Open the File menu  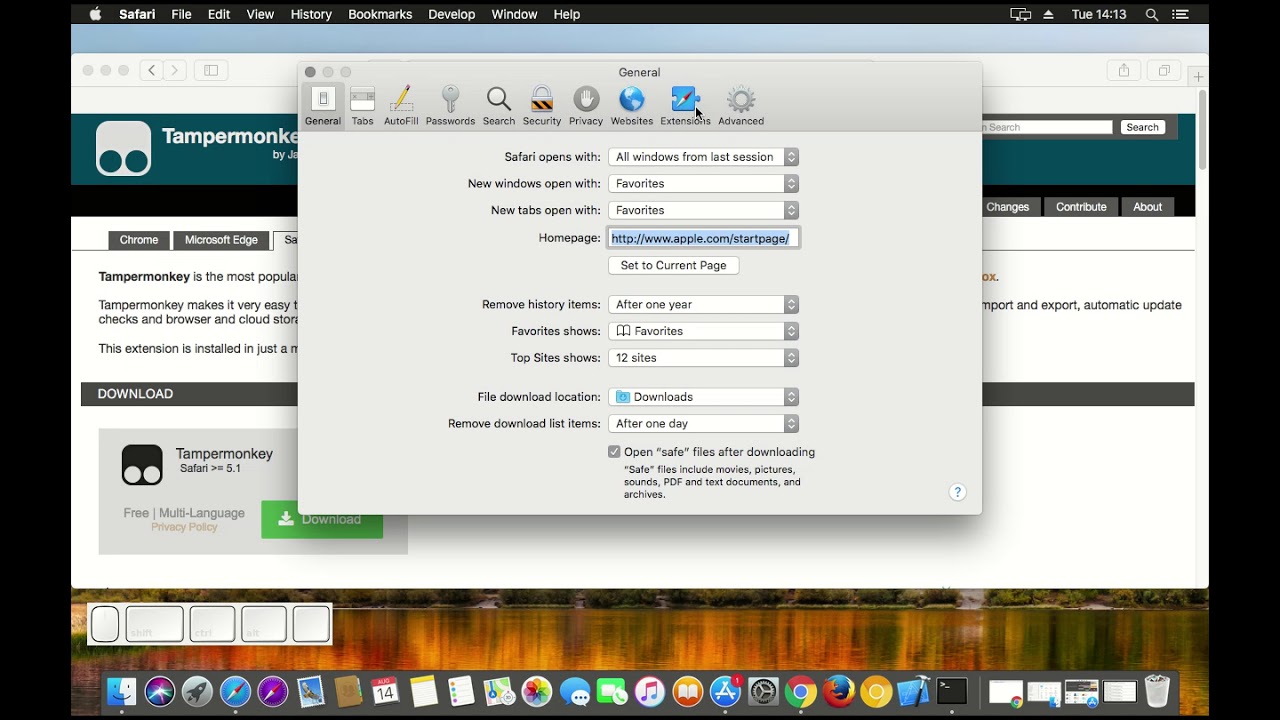[x=181, y=14]
